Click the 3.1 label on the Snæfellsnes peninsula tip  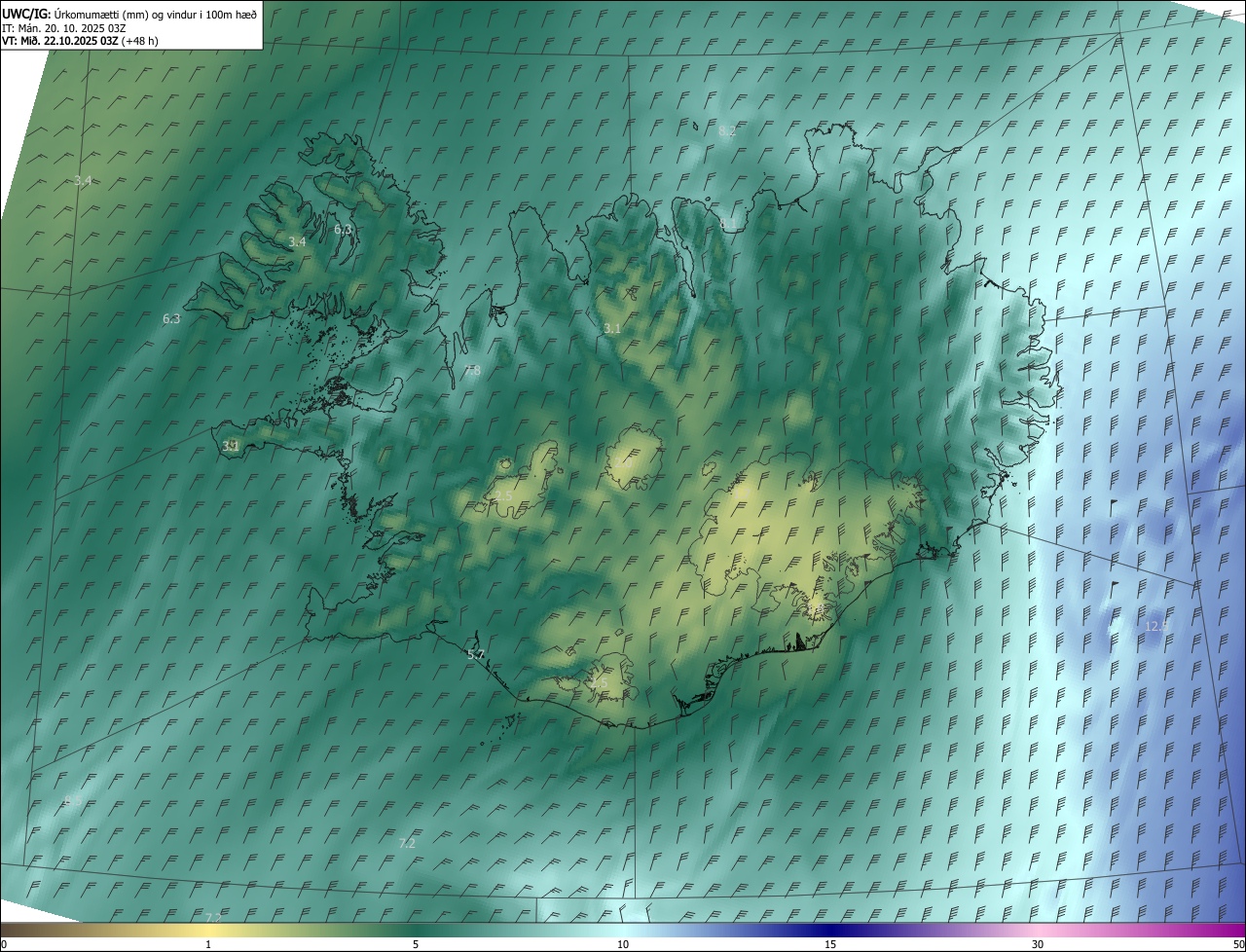231,446
